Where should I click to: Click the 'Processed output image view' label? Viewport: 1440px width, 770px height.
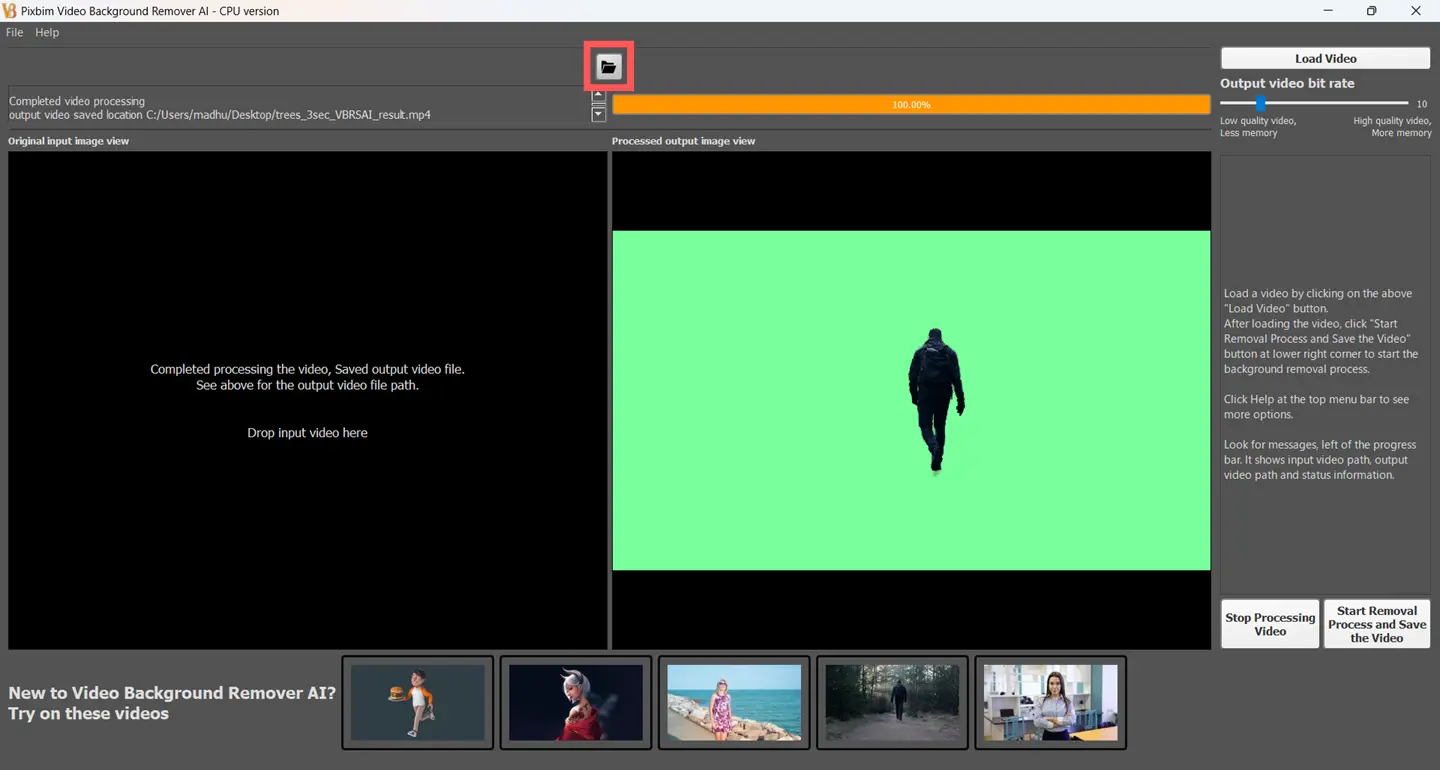click(684, 141)
